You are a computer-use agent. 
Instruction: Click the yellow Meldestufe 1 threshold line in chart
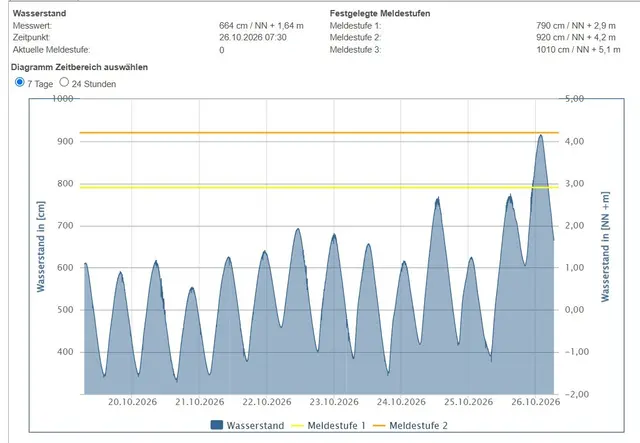tap(319, 187)
